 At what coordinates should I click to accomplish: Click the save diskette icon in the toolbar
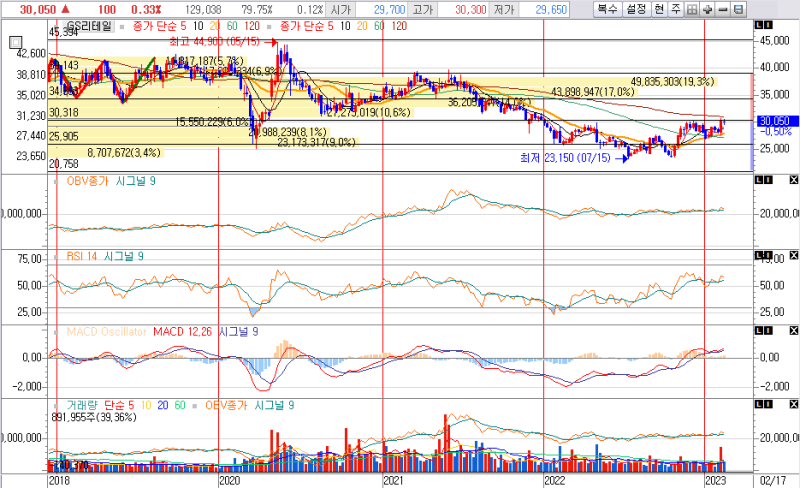[738, 9]
